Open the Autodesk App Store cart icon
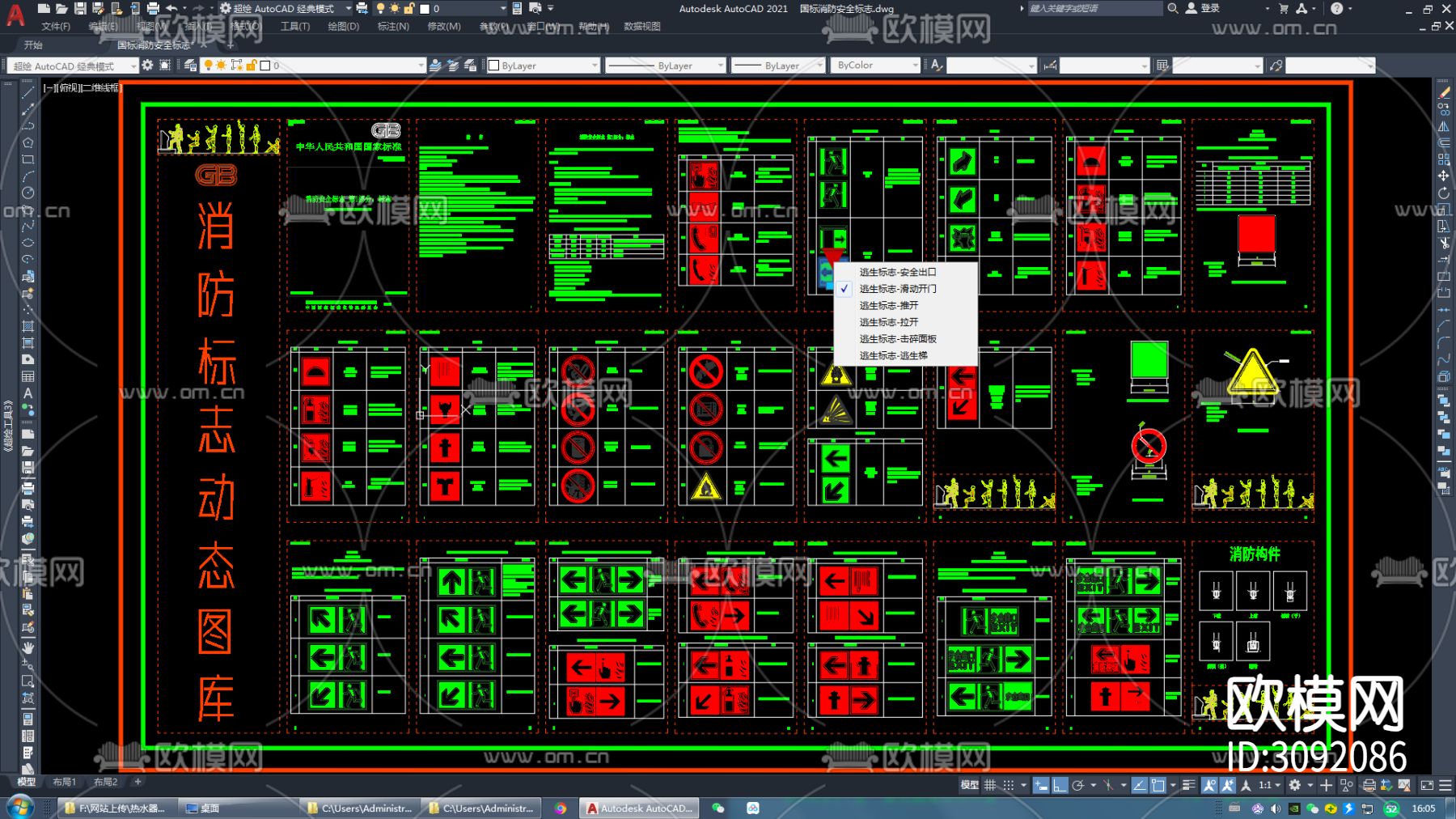Viewport: 1456px width, 819px height. 1284,8
